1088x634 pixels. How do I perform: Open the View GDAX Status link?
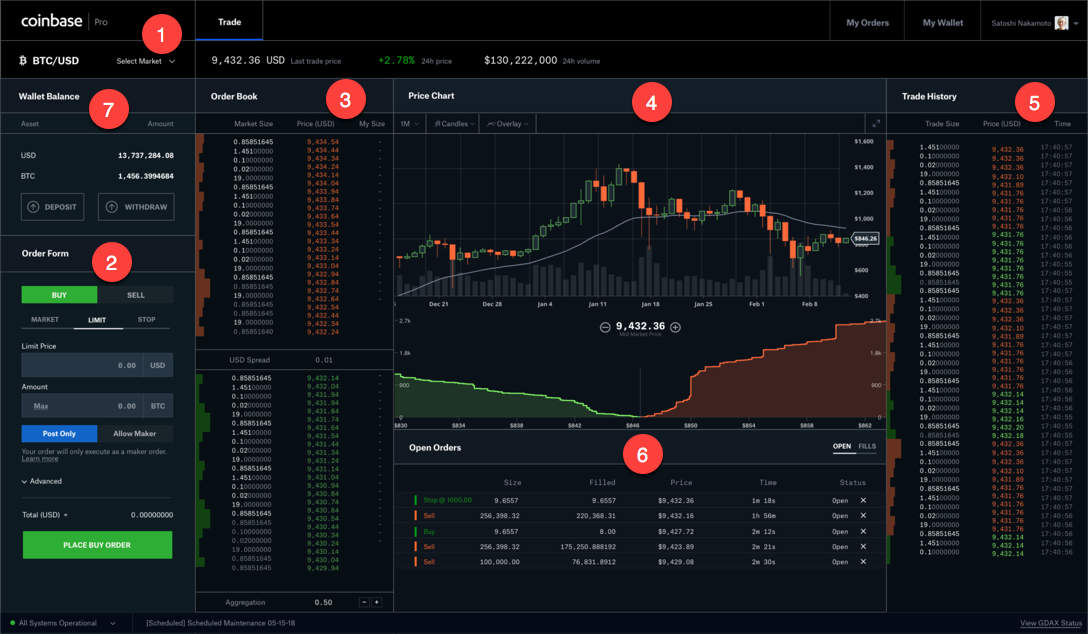(x=1051, y=623)
